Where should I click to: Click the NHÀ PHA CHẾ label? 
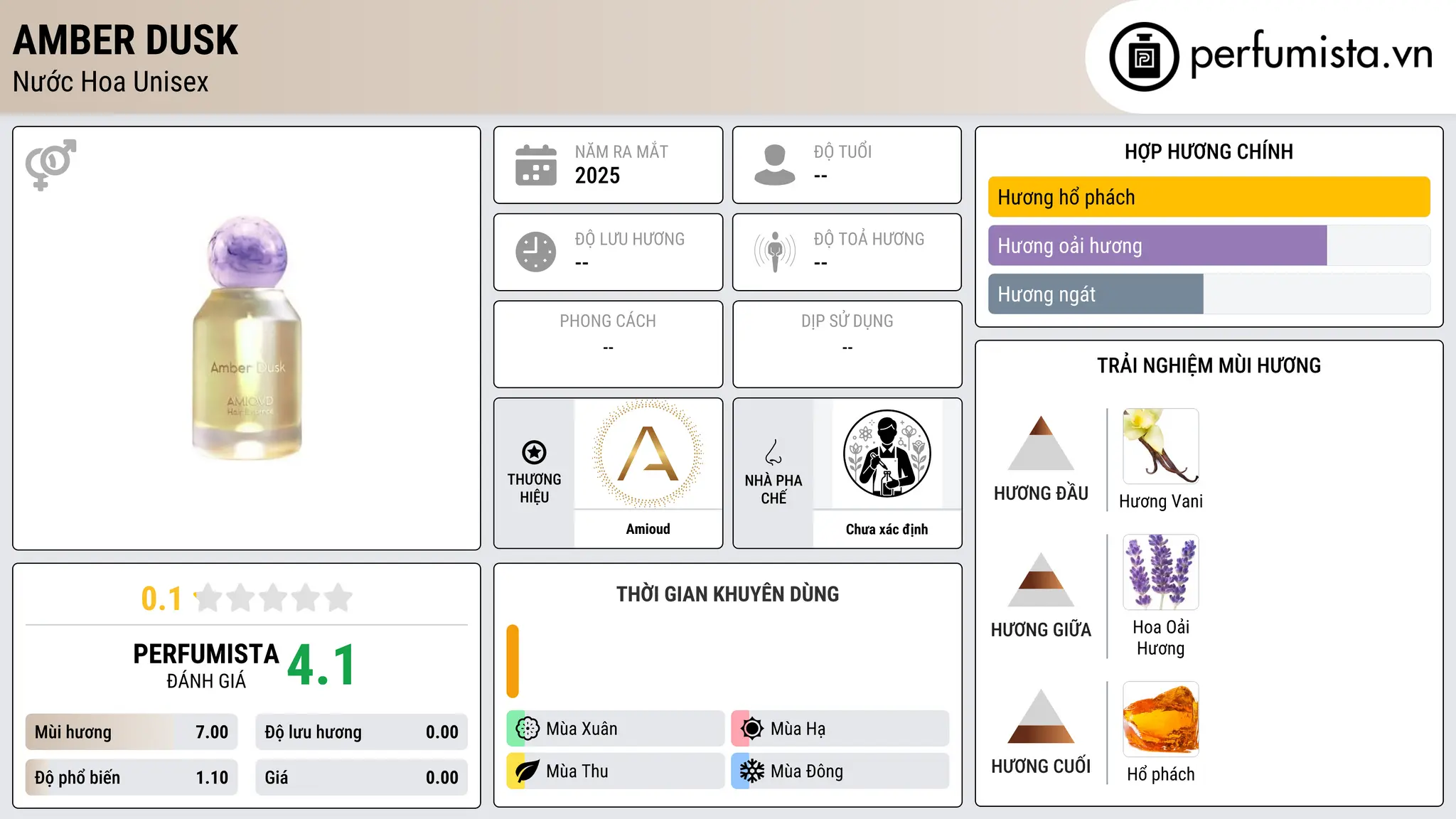pyautogui.click(x=773, y=489)
